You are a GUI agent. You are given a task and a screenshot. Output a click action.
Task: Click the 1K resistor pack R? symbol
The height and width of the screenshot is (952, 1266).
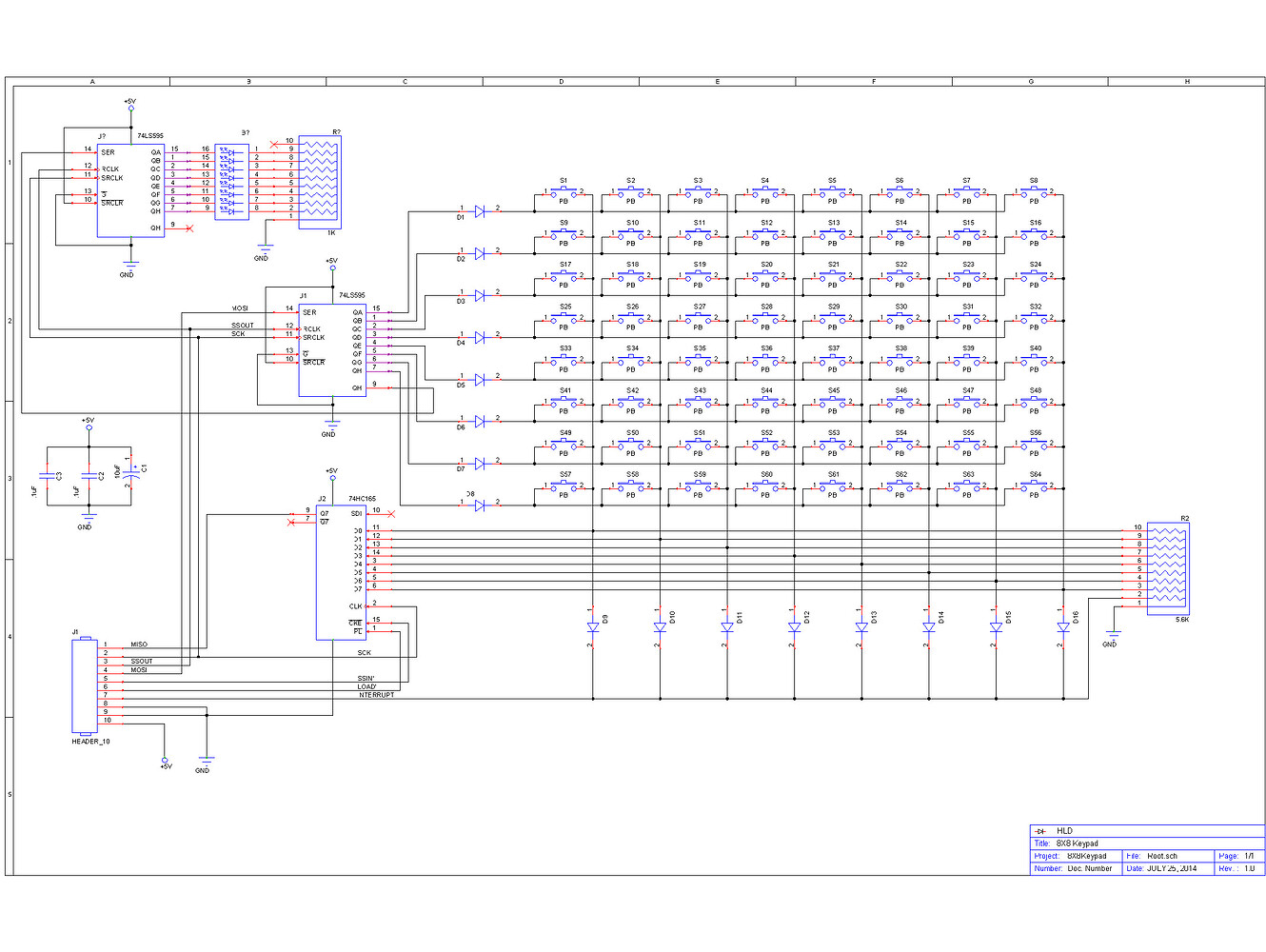coord(319,181)
